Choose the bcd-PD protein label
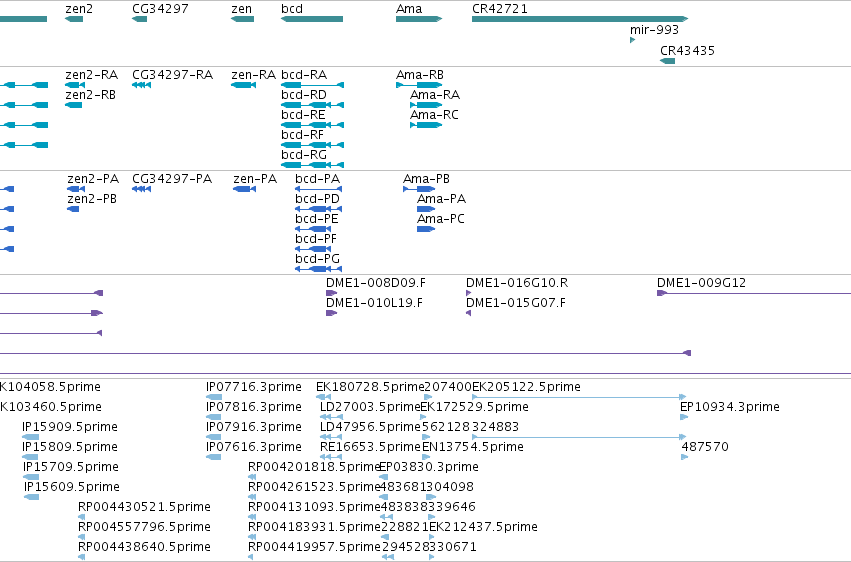851x562 pixels. (317, 199)
